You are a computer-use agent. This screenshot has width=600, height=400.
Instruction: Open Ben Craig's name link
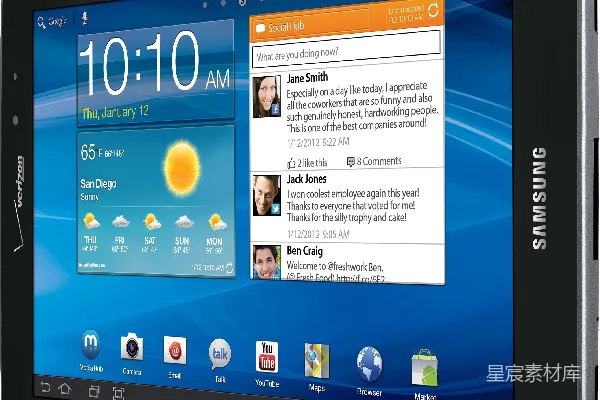point(305,251)
